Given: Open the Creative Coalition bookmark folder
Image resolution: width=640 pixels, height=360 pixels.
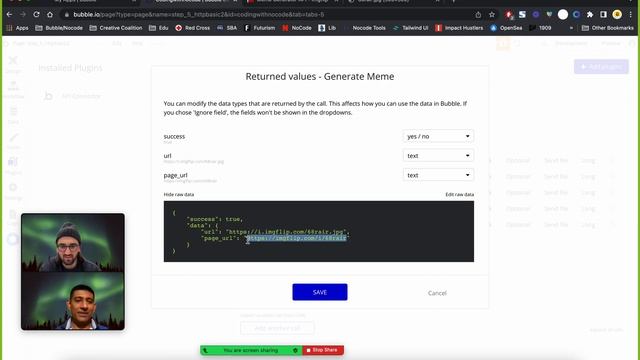Looking at the screenshot, I should (x=116, y=28).
